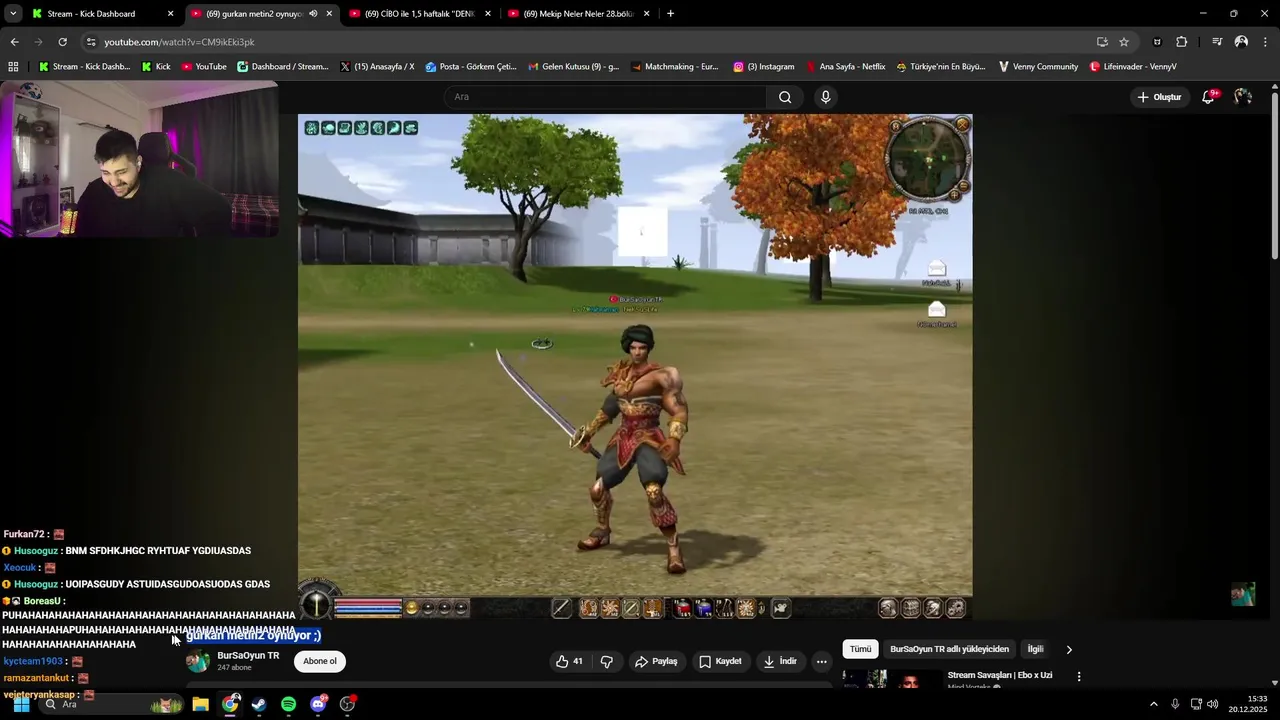Open the Chrome apps grid in bookmarks bar
This screenshot has width=1280, height=720.
(13, 67)
